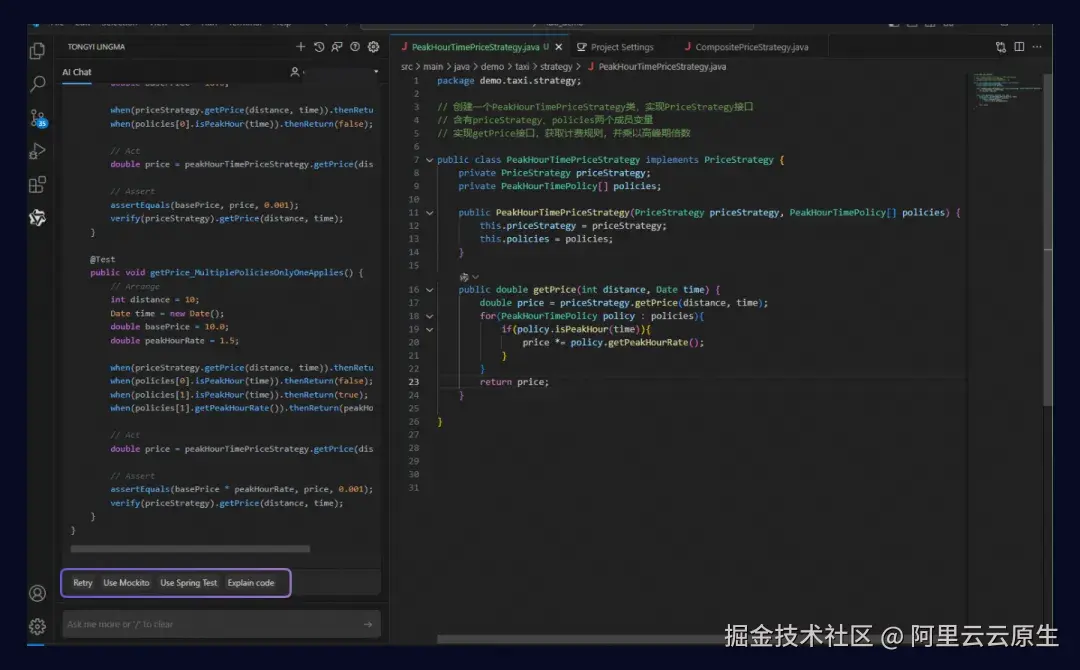Start a new chat with plus icon
The height and width of the screenshot is (670, 1080).
[x=300, y=47]
